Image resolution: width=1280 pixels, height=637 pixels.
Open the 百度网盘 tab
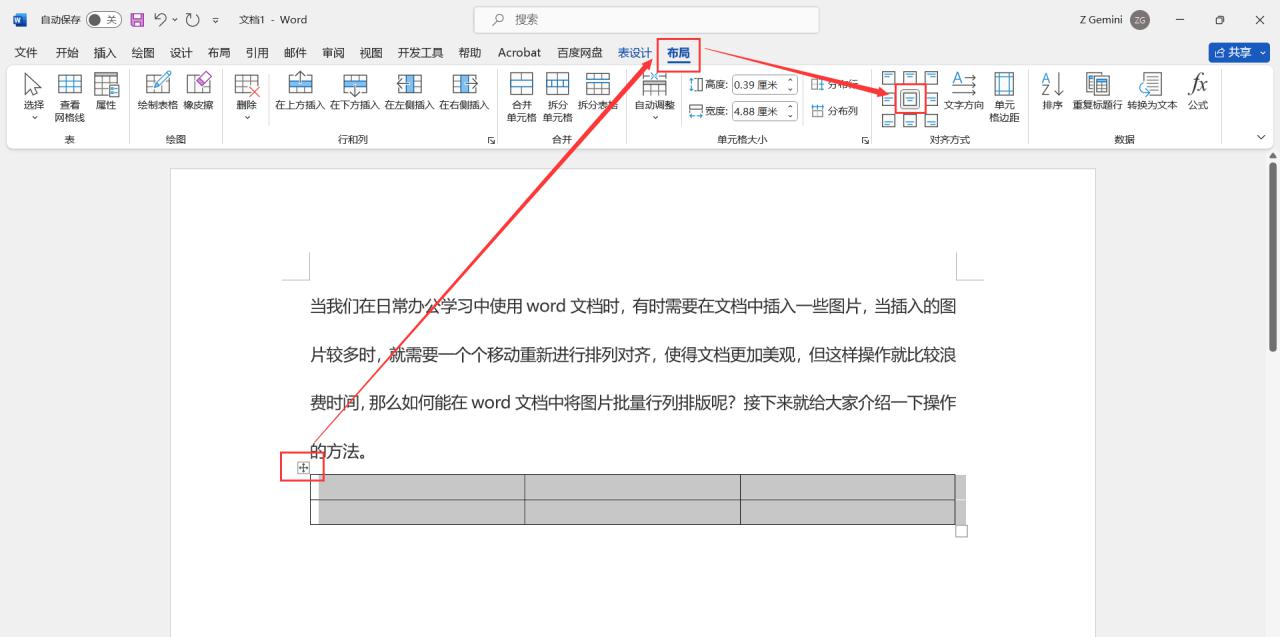coord(580,53)
